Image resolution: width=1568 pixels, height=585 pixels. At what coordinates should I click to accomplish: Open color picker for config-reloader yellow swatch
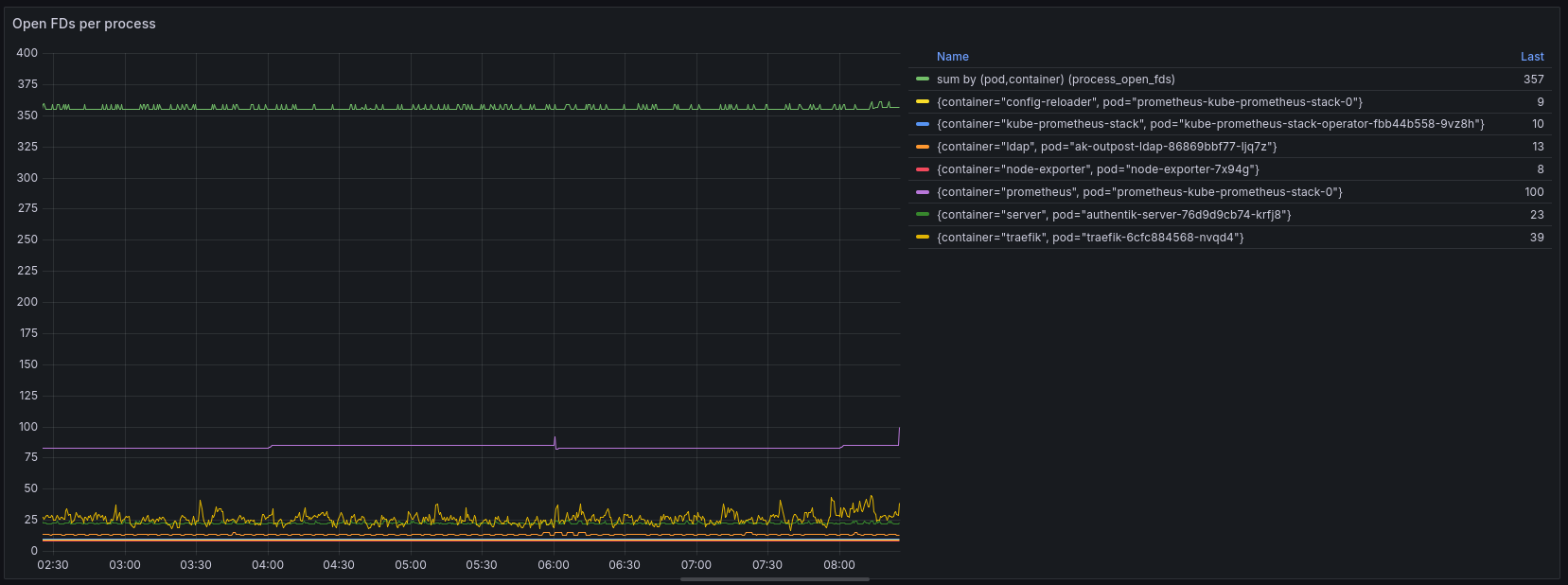(x=923, y=102)
